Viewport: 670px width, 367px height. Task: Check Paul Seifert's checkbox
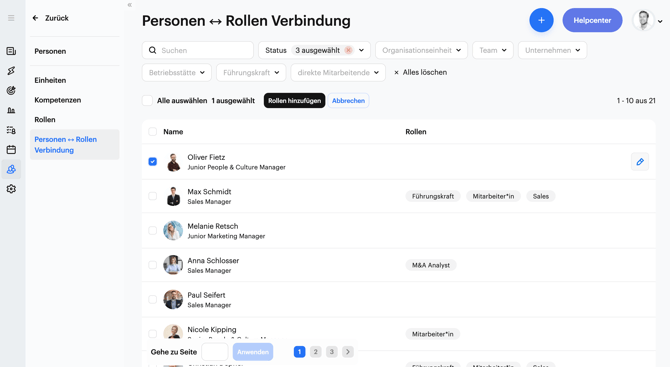[x=153, y=299]
